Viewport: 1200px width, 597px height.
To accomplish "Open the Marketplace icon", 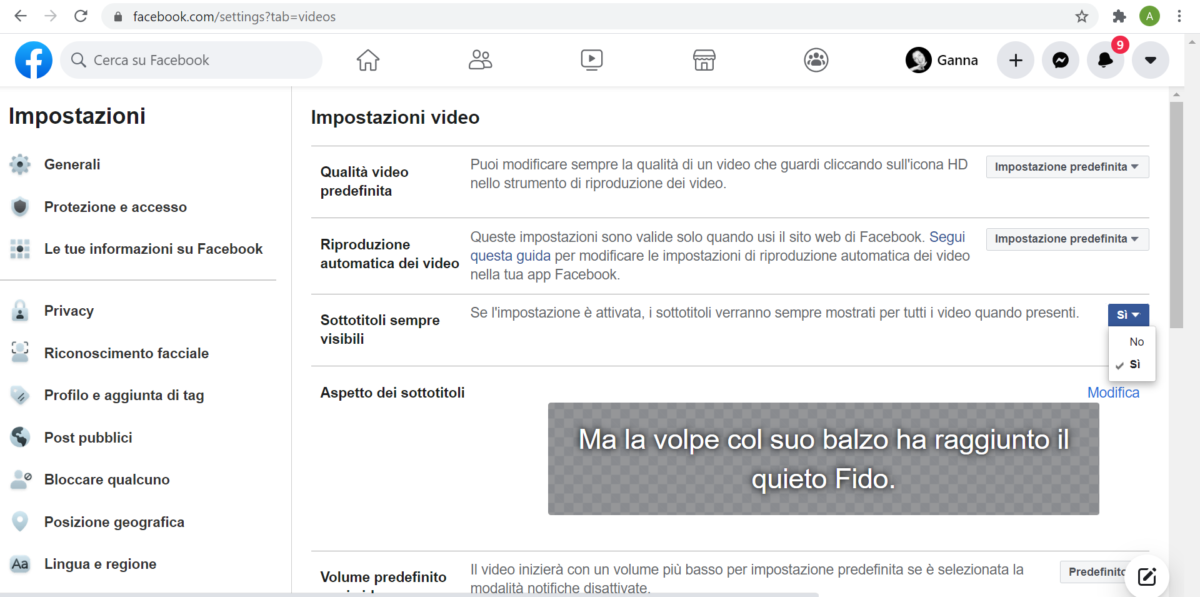I will (704, 60).
